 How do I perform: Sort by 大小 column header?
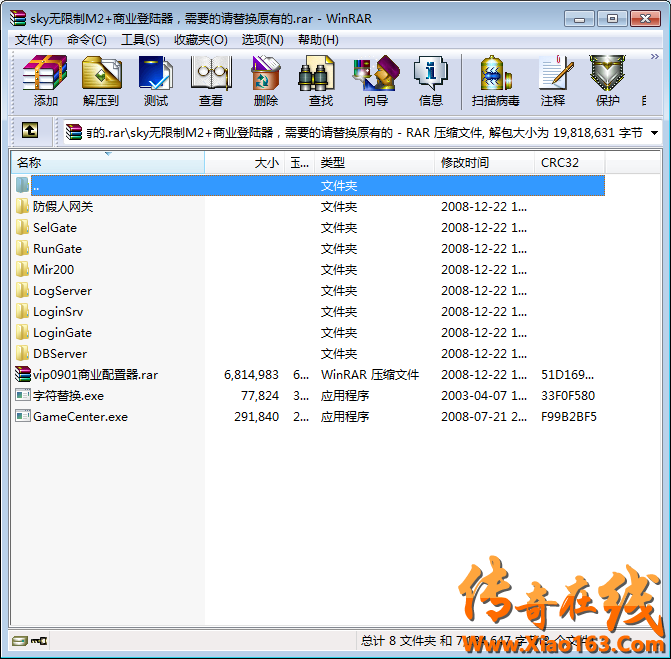click(x=245, y=163)
